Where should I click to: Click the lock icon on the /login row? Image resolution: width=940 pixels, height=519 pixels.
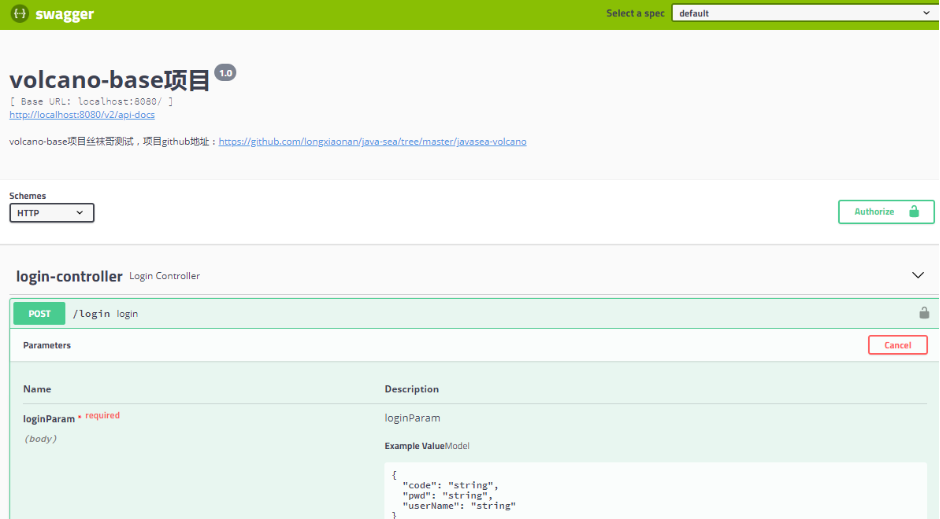(x=924, y=313)
